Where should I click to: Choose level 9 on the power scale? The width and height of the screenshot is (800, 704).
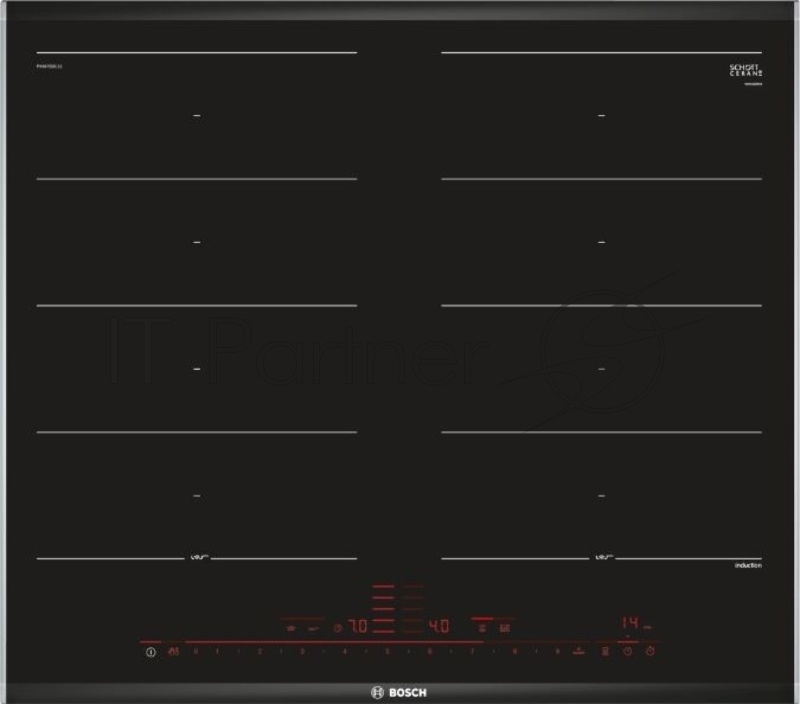[x=556, y=651]
